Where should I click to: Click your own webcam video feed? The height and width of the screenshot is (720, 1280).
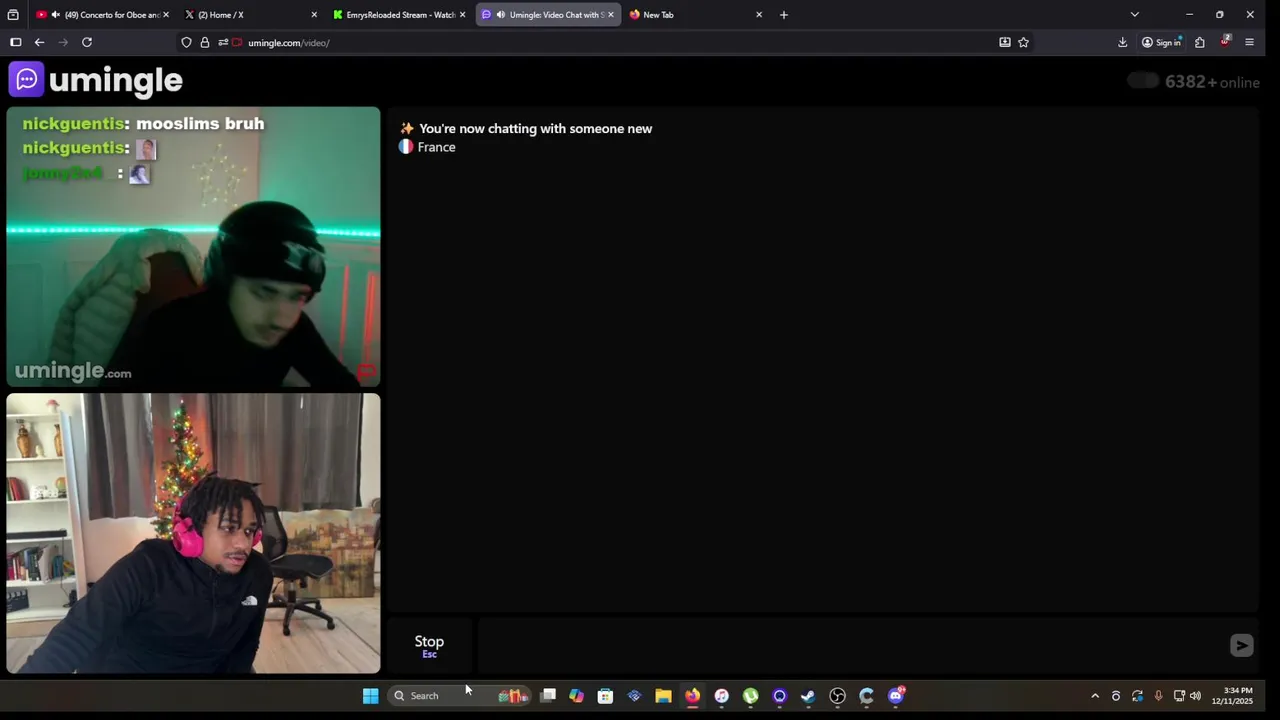(193, 533)
